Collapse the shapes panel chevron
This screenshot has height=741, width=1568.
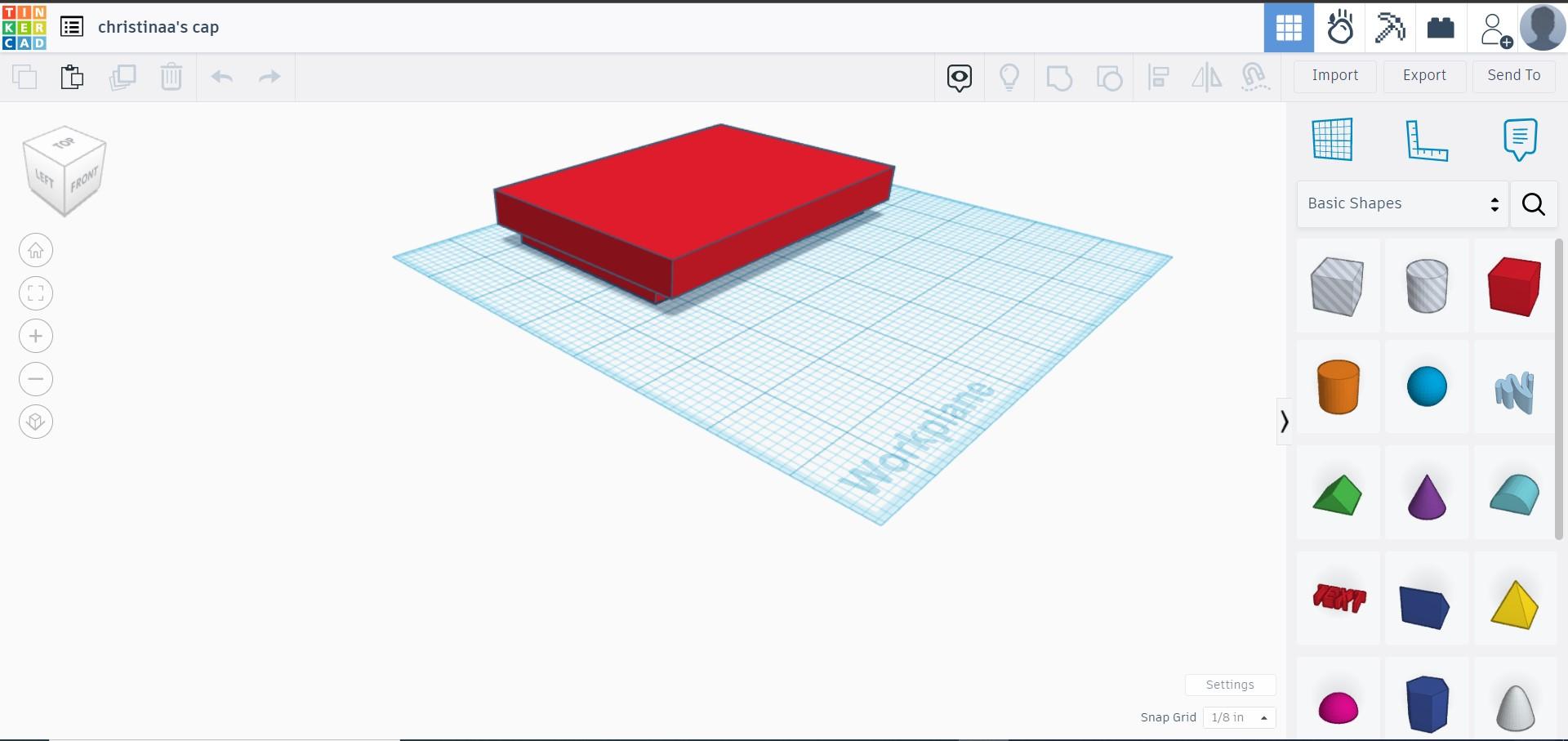click(1284, 422)
